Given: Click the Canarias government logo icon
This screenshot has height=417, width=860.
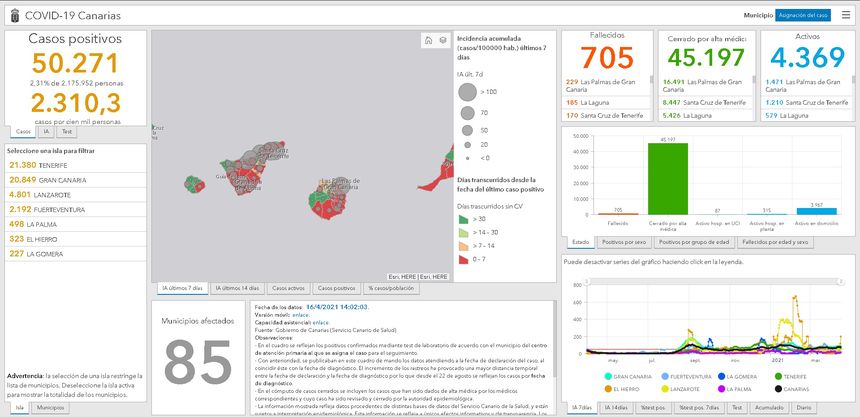Looking at the screenshot, I should point(11,16).
